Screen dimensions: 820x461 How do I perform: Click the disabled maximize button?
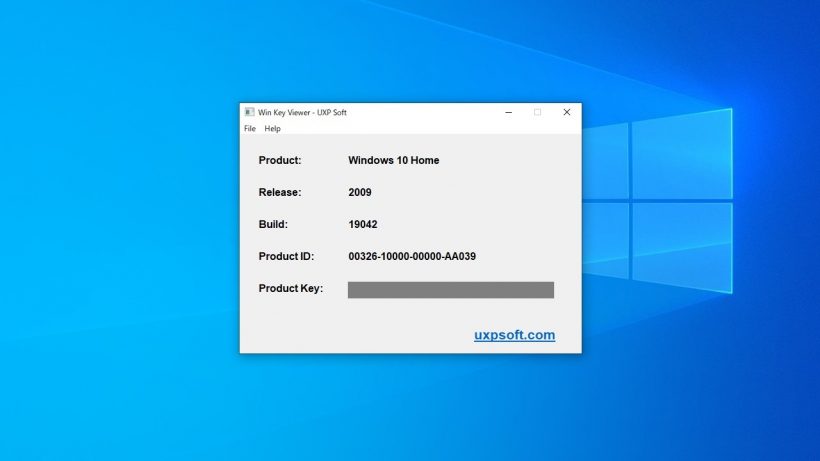point(537,112)
